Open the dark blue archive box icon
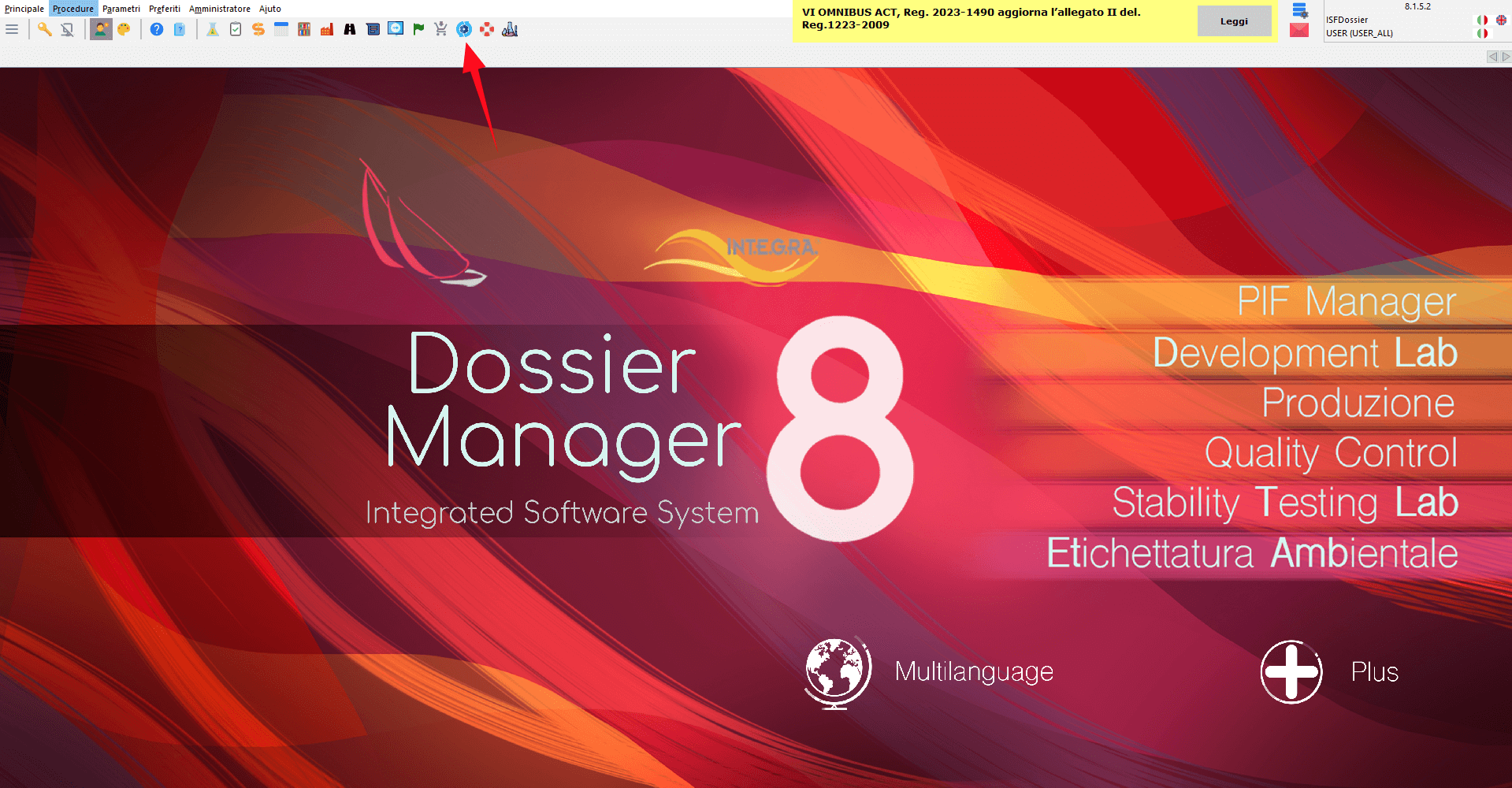The height and width of the screenshot is (788, 1512). click(373, 29)
